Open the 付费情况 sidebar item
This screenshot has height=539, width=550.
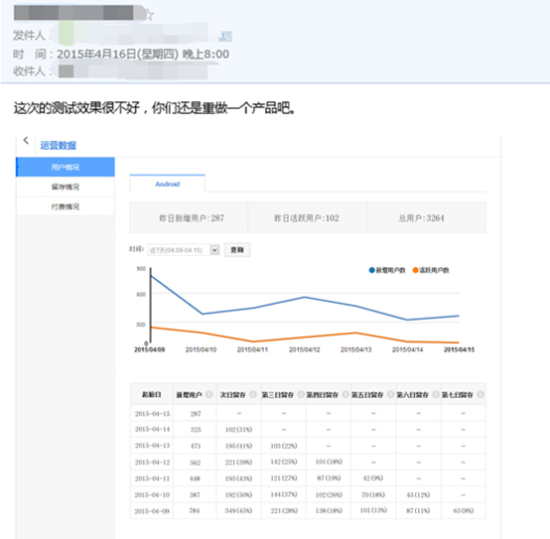65,207
